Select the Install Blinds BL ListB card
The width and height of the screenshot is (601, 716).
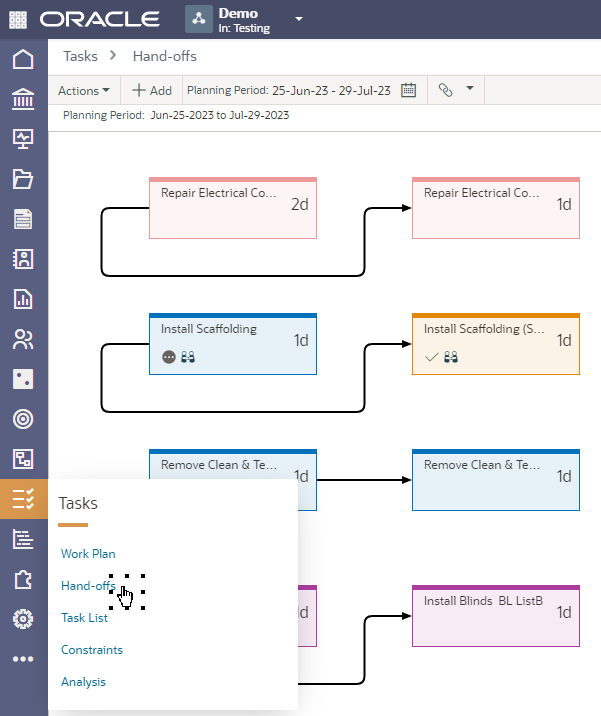click(x=496, y=616)
